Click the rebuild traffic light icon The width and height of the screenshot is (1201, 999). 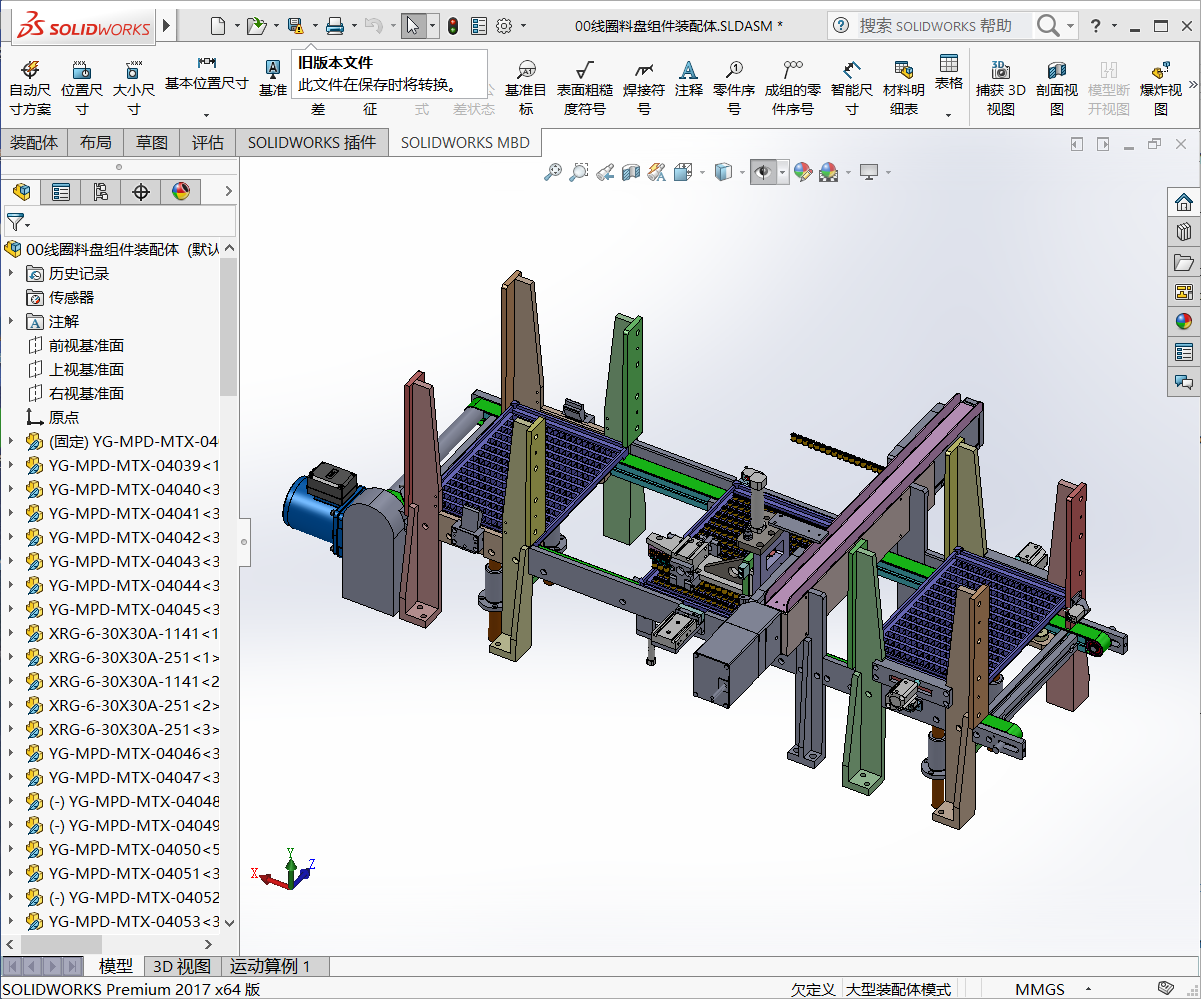(453, 26)
